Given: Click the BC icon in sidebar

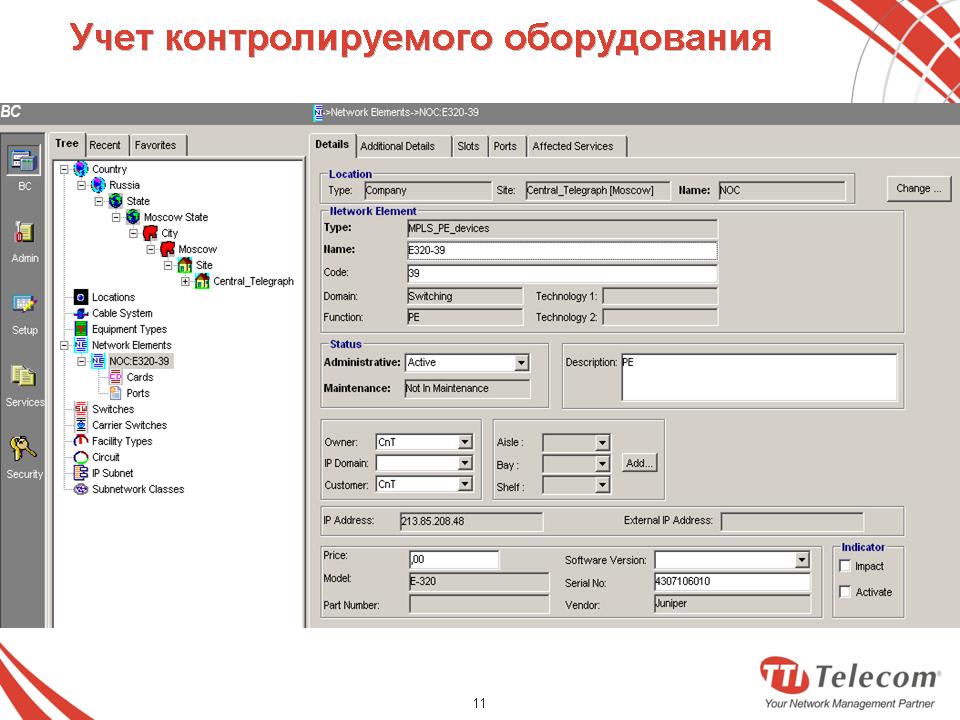Looking at the screenshot, I should click(24, 161).
